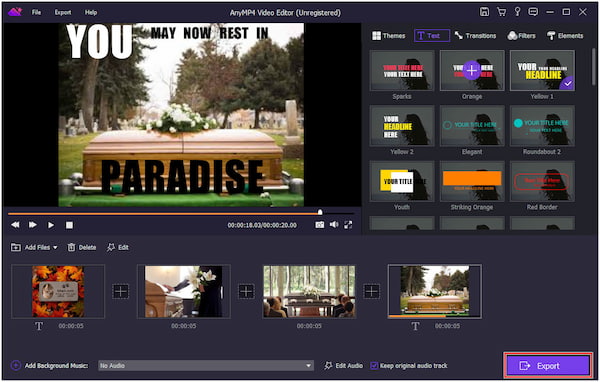Select the autumn leaves clip in timeline

pos(58,291)
